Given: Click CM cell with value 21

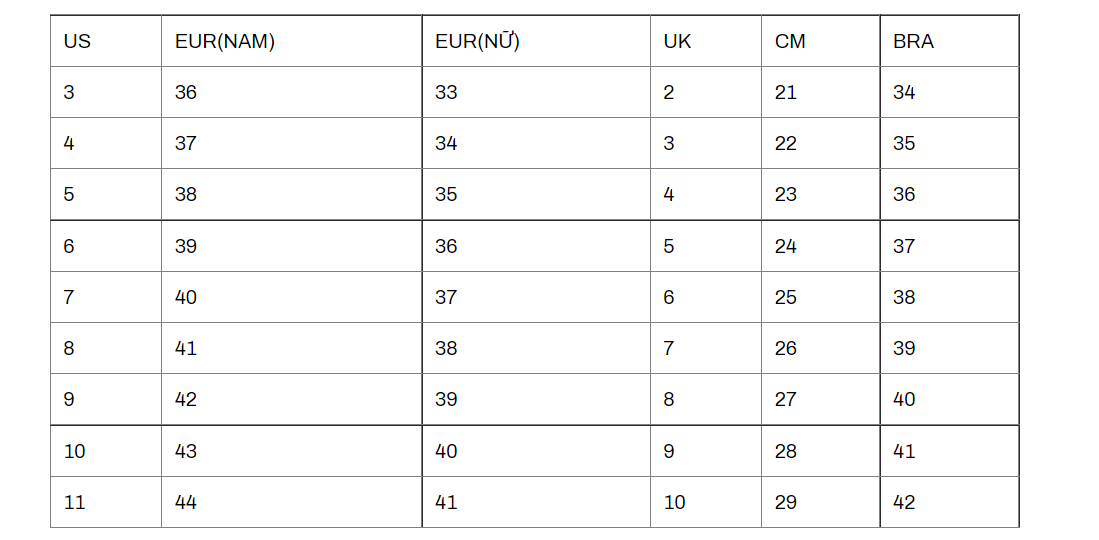Looking at the screenshot, I should pos(820,92).
